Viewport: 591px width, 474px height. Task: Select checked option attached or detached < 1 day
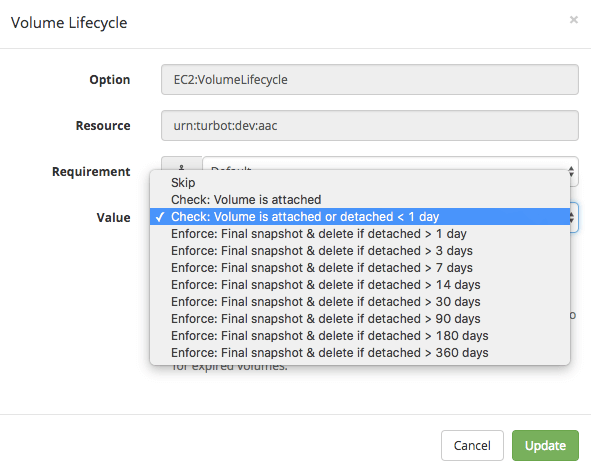[360, 217]
